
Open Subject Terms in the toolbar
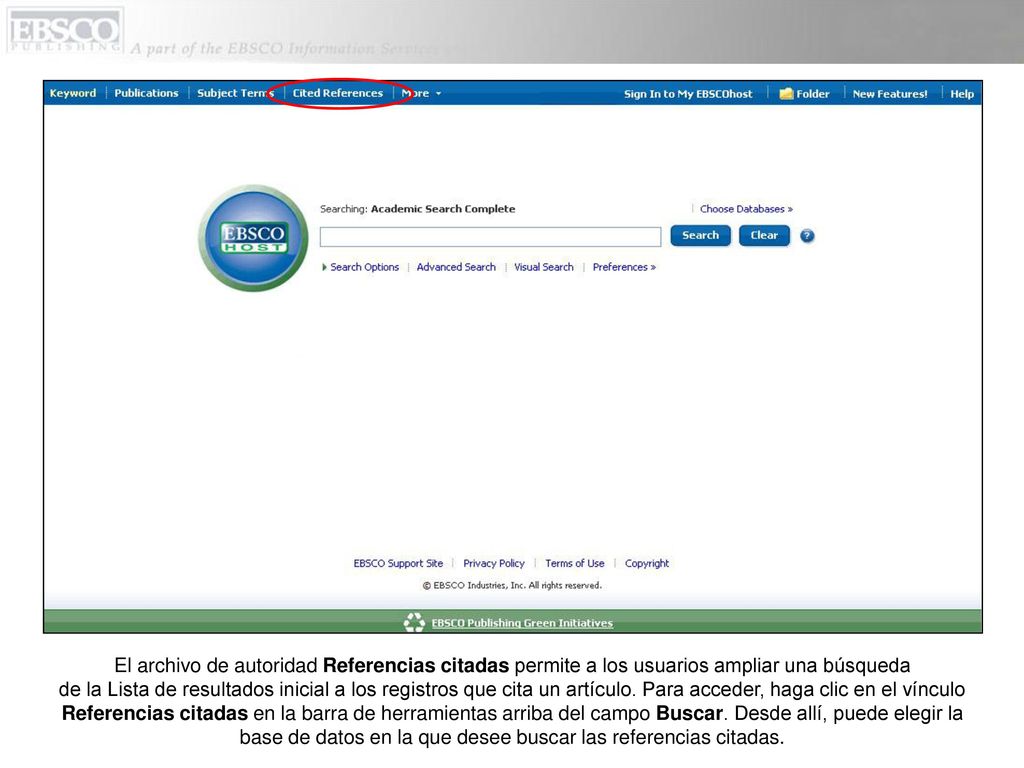tap(236, 93)
